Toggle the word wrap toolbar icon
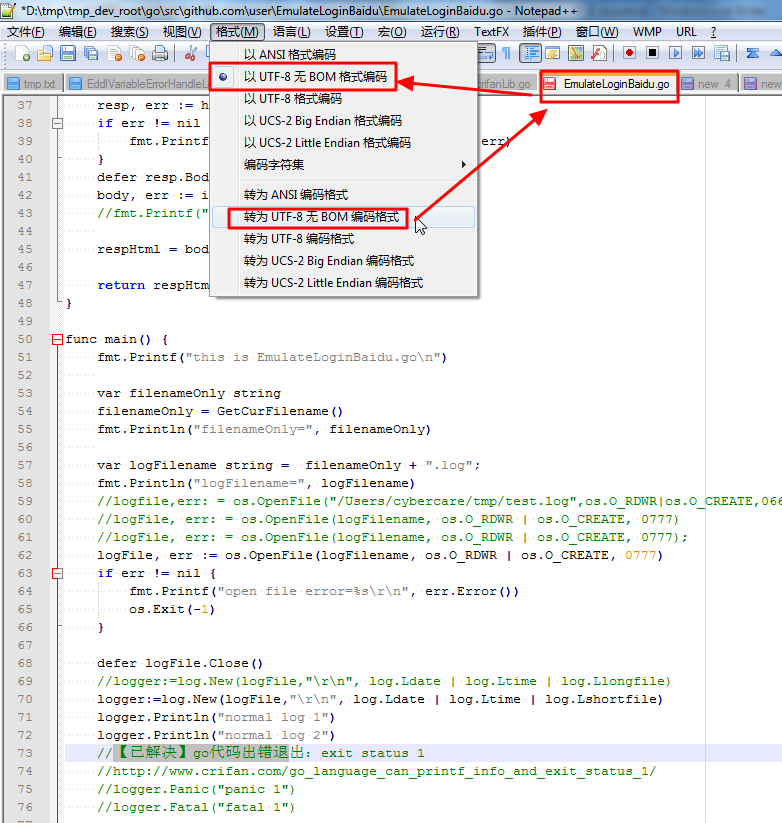Screen dimensions: 782x823 486,53
